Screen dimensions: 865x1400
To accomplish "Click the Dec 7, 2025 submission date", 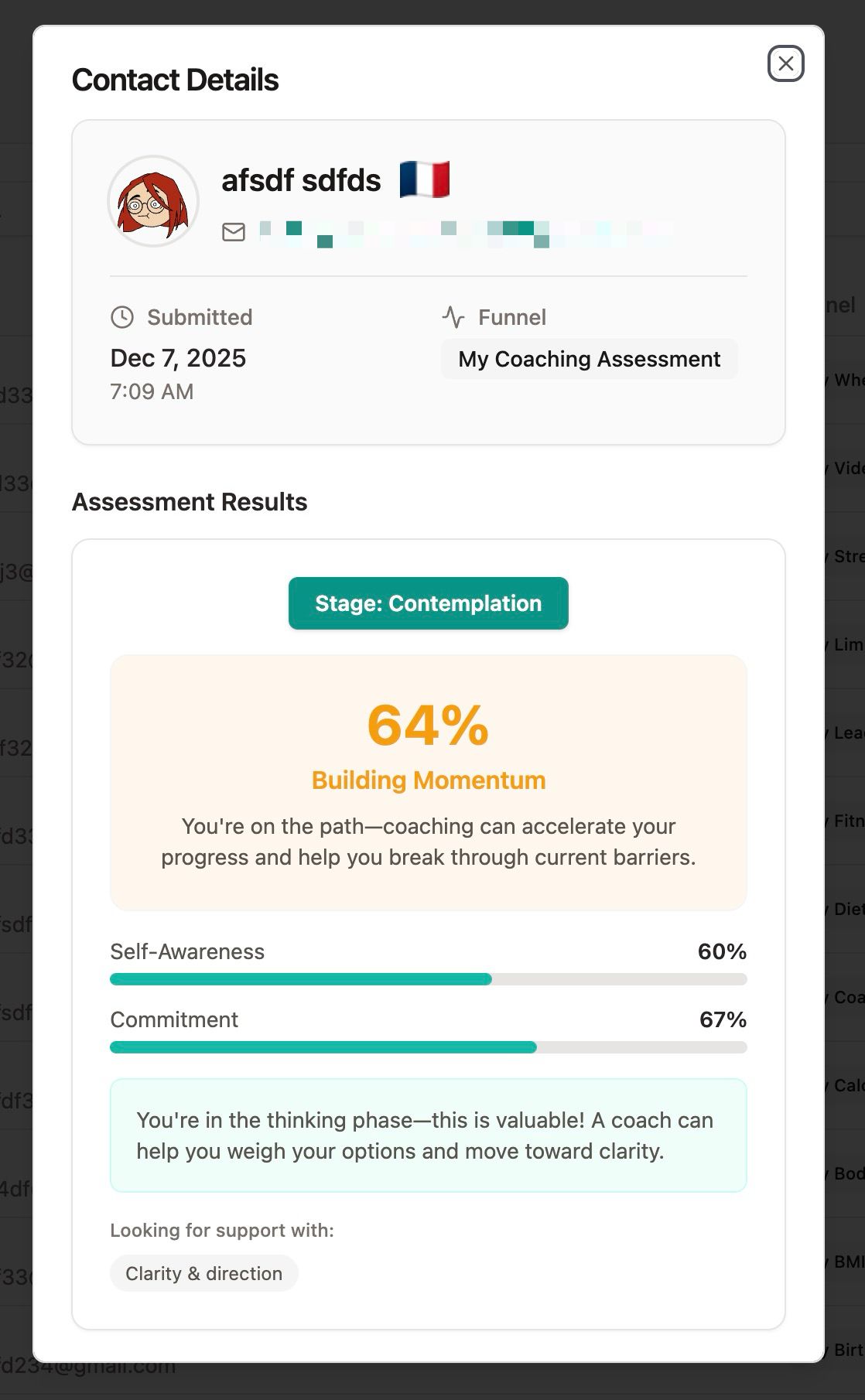I will pyautogui.click(x=178, y=358).
